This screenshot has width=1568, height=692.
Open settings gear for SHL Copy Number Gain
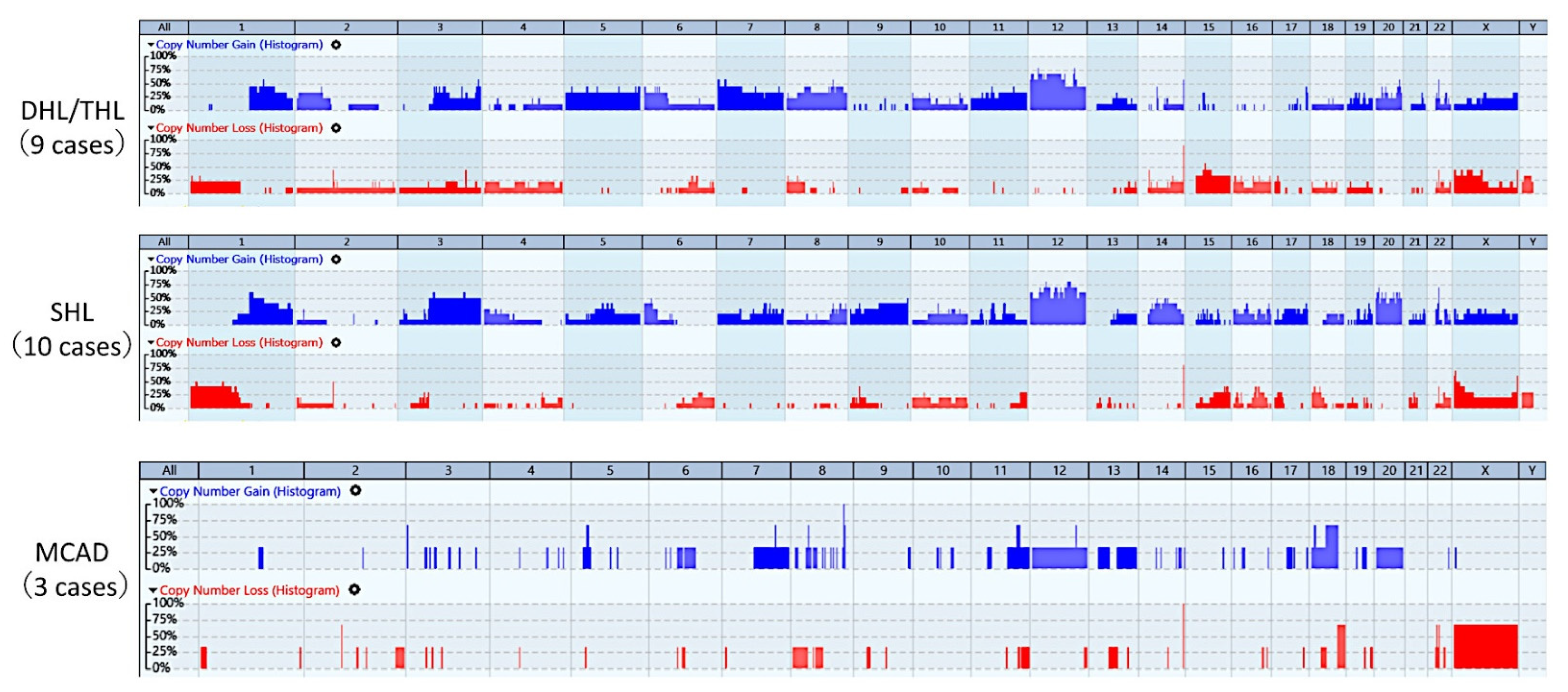tap(335, 259)
